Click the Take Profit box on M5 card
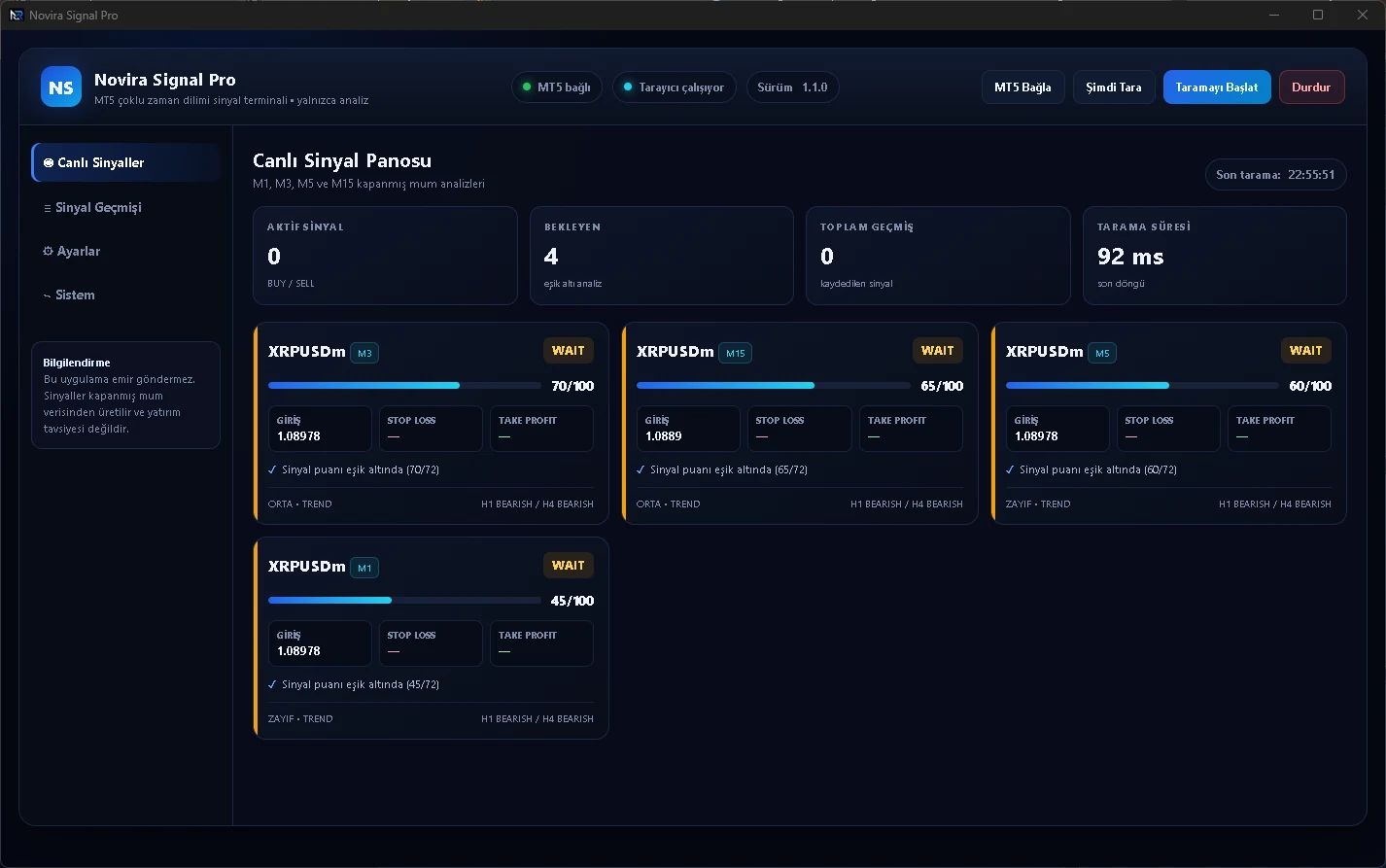This screenshot has width=1386, height=868. click(x=1279, y=429)
